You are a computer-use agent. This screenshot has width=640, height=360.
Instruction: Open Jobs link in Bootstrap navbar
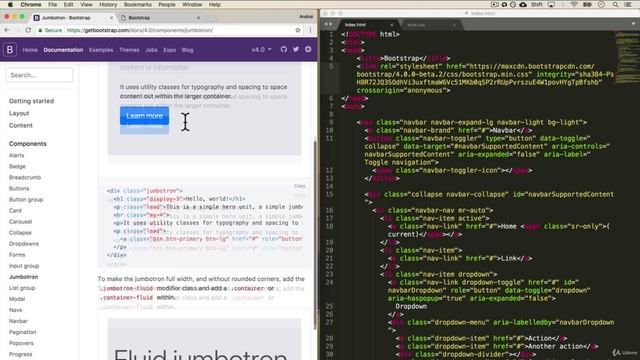pyautogui.click(x=151, y=50)
